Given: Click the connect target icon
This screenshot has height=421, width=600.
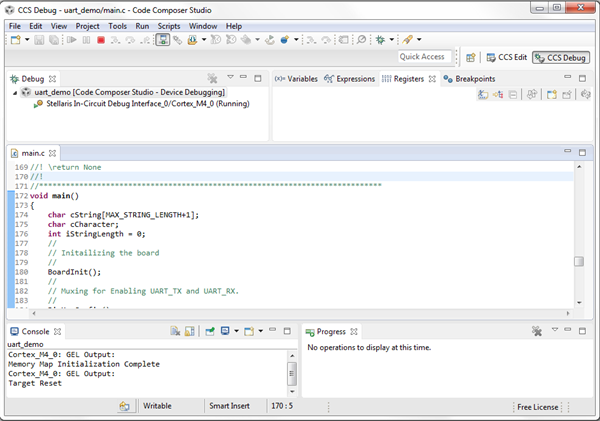Looking at the screenshot, I should pyautogui.click(x=178, y=40).
